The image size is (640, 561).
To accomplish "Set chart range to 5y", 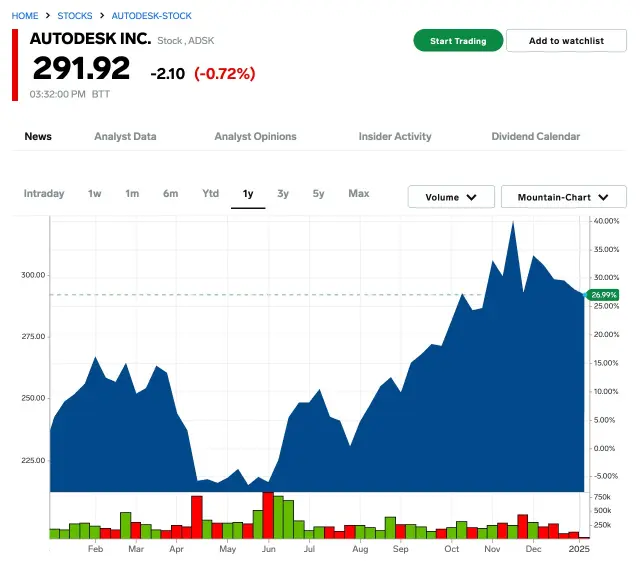I will (x=318, y=194).
